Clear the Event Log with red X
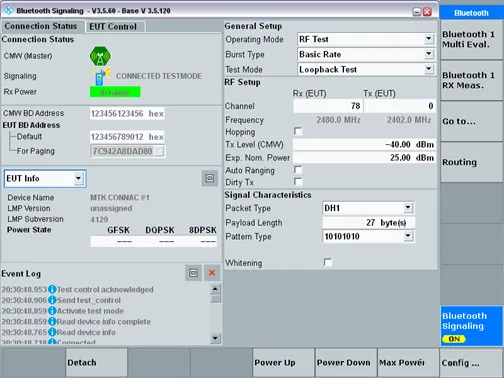Viewport: 504px width, 378px height. tap(212, 273)
